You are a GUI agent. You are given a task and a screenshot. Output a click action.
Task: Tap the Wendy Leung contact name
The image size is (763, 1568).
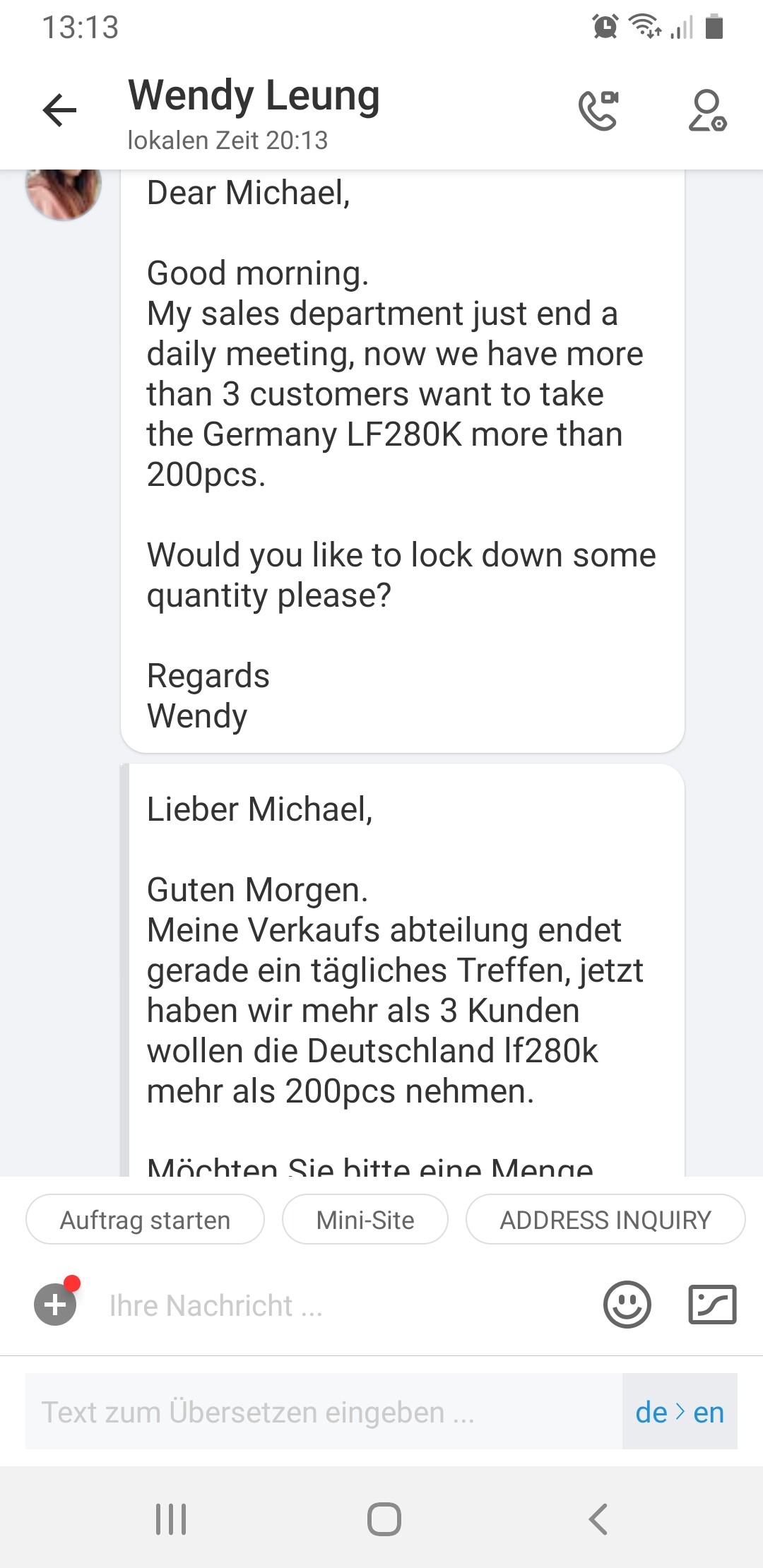(x=254, y=96)
